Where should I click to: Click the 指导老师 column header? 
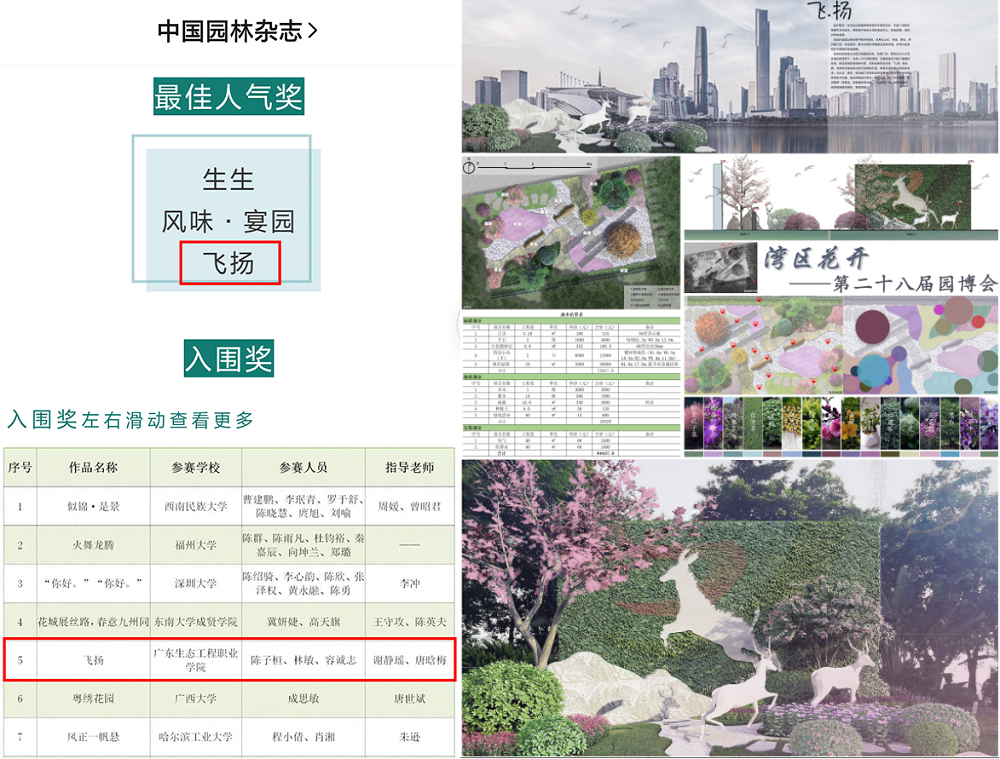410,468
